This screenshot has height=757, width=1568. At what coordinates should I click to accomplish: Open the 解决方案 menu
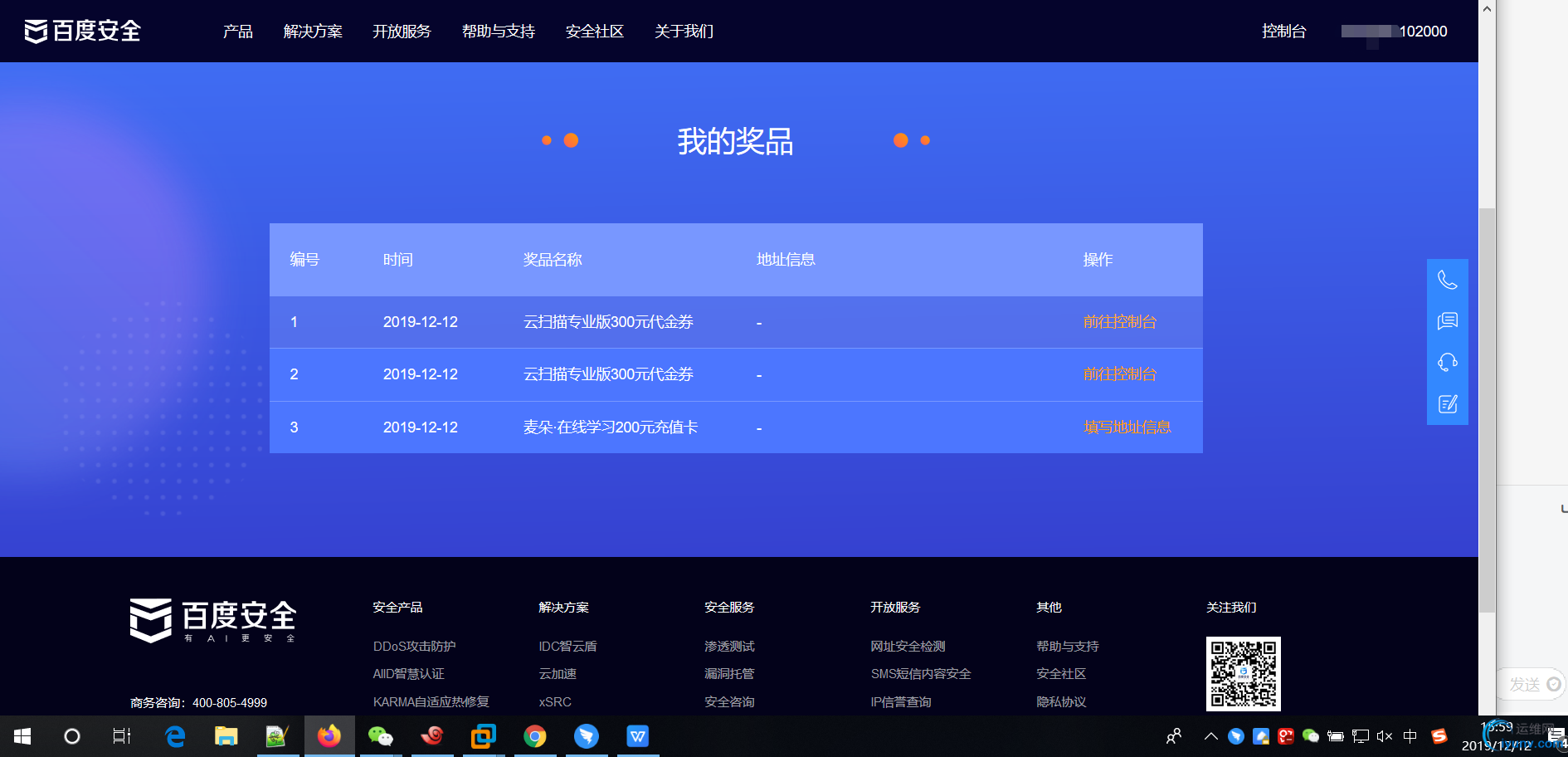(x=313, y=32)
